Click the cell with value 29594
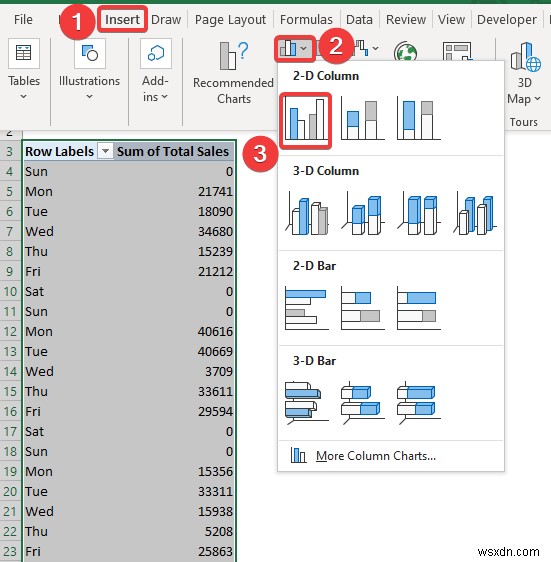551x562 pixels. pos(174,411)
